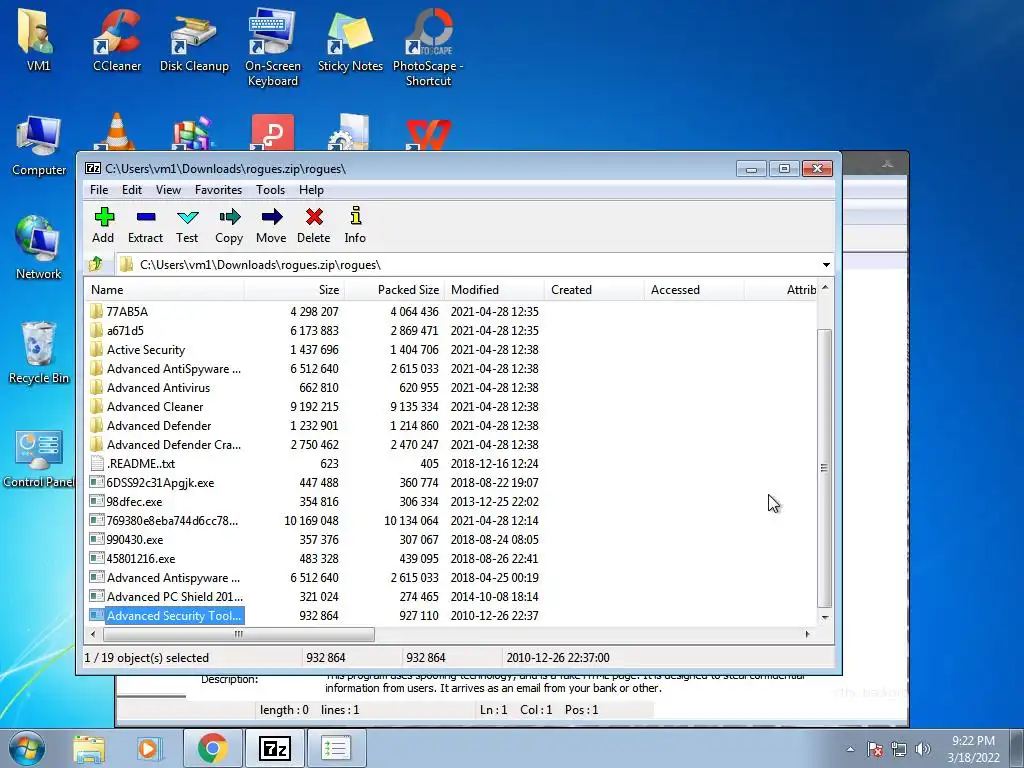The height and width of the screenshot is (768, 1024).
Task: Select the Advanced Antivirus folder
Action: (x=158, y=387)
